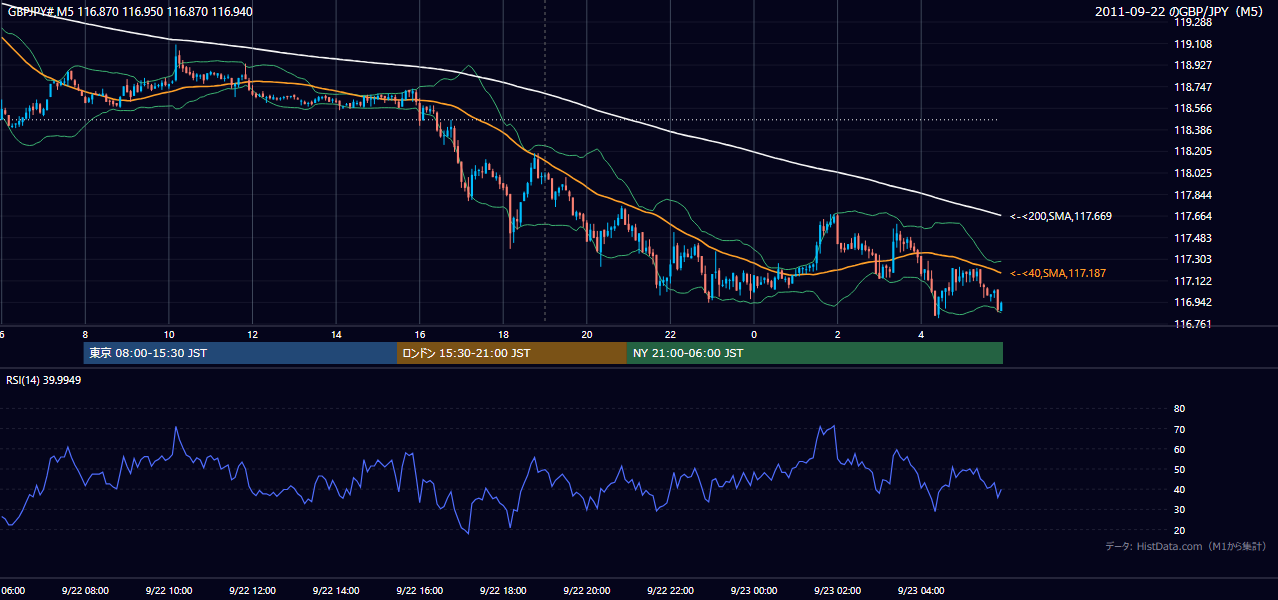Click the 9/23 00:00 time label
This screenshot has height=600, width=1278.
tap(753, 590)
